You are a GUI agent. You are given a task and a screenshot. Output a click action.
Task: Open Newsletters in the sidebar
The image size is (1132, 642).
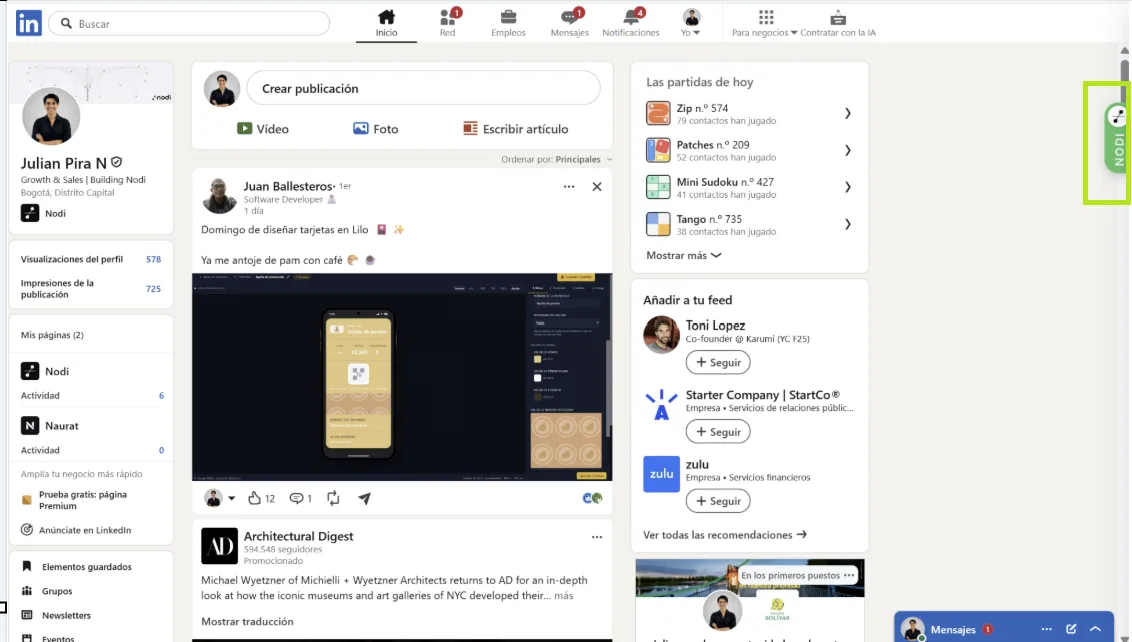[56, 615]
